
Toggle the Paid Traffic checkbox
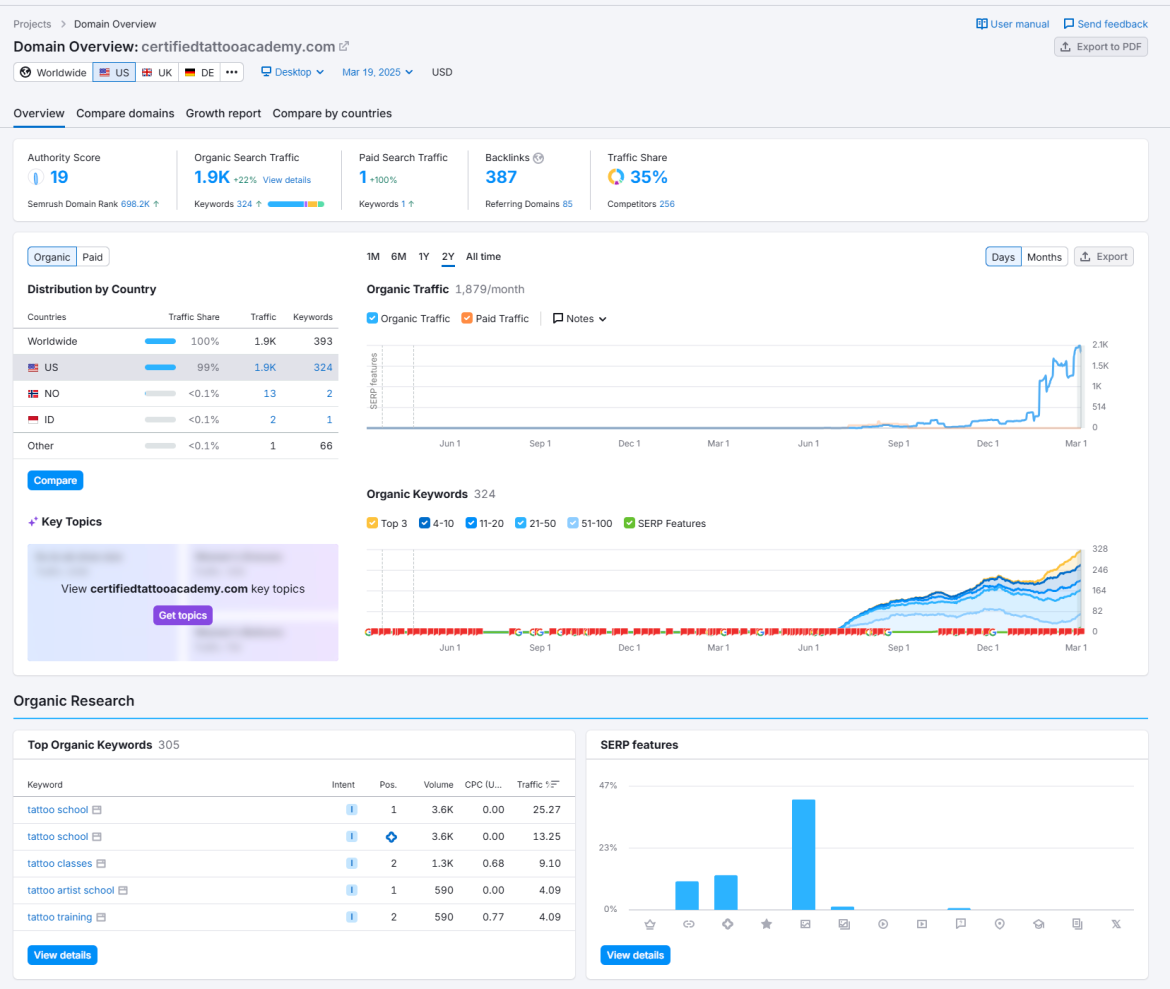(467, 319)
